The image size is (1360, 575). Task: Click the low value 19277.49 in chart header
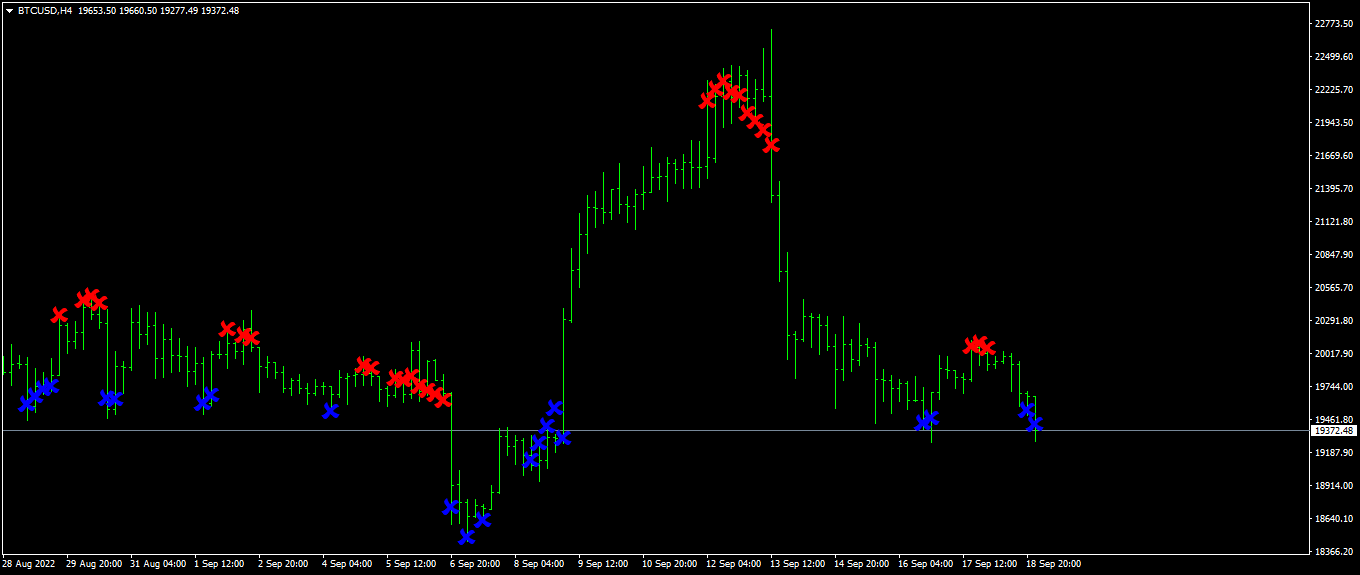pyautogui.click(x=180, y=10)
